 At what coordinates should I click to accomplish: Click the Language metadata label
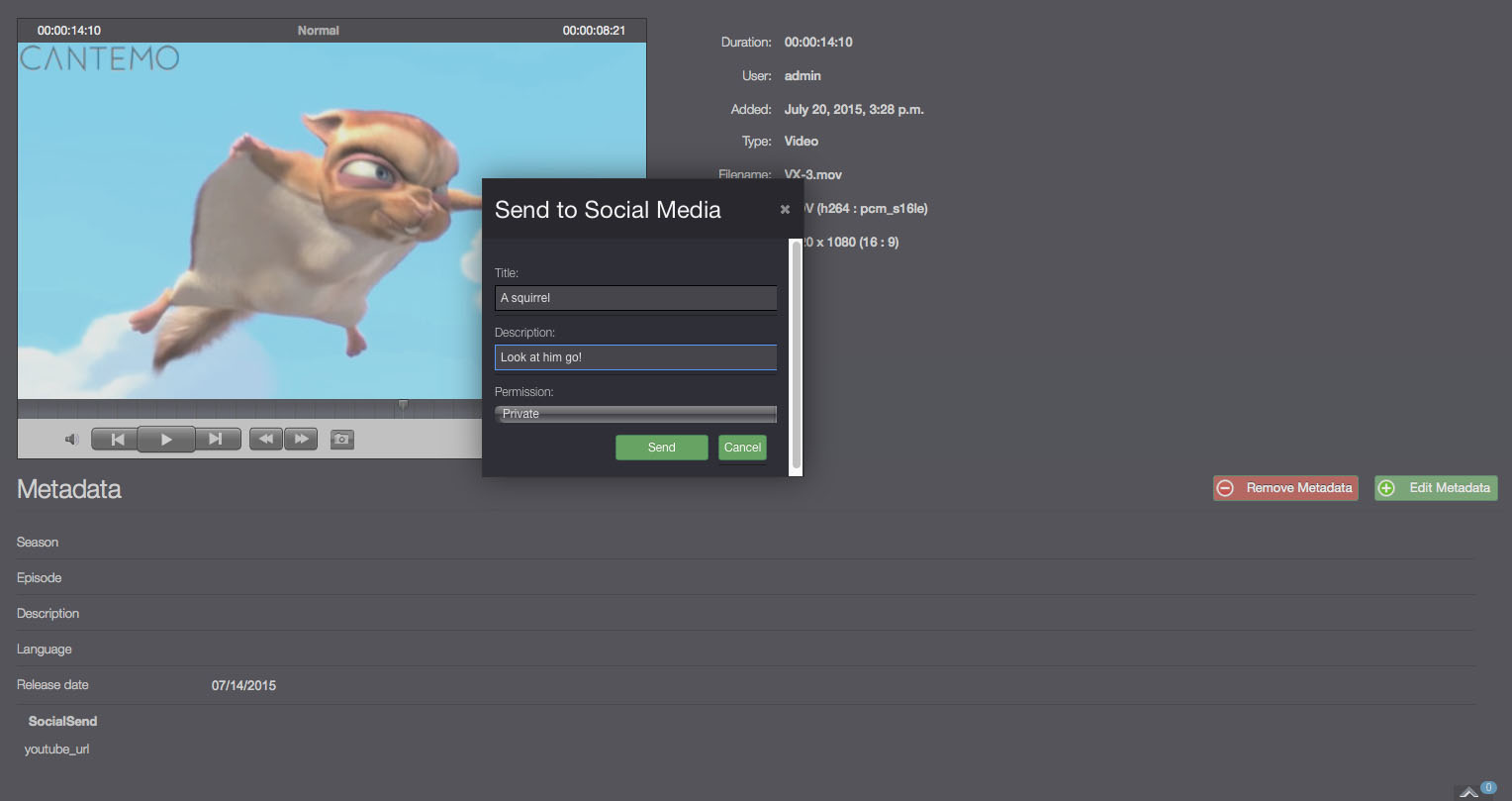[x=45, y=650]
